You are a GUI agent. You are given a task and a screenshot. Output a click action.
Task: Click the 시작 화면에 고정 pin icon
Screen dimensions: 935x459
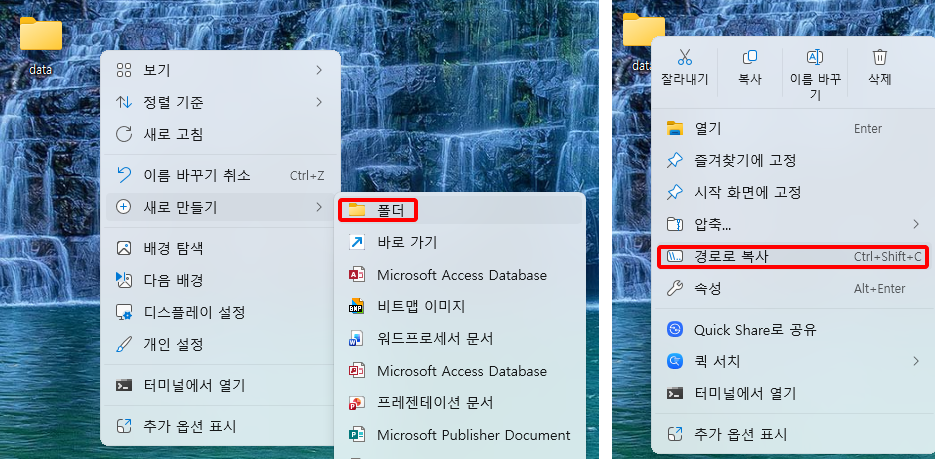674,193
